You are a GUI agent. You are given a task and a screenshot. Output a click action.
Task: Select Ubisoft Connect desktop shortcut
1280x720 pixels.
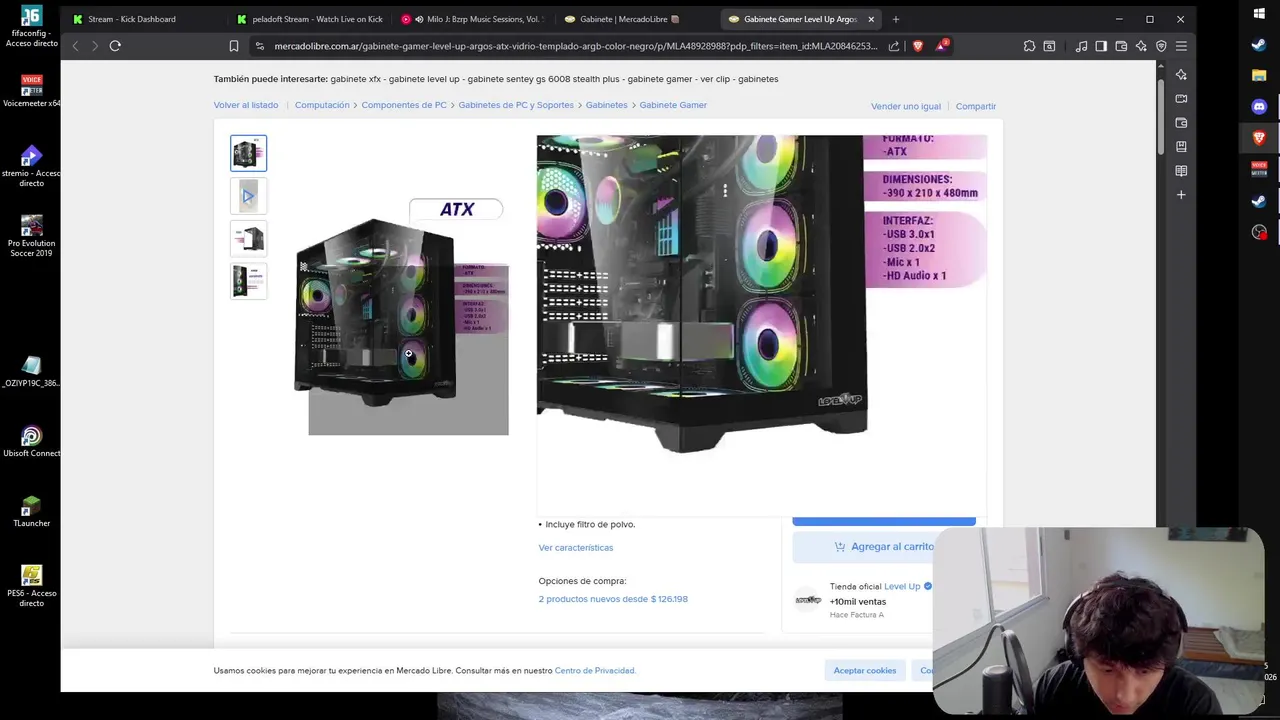tap(32, 442)
